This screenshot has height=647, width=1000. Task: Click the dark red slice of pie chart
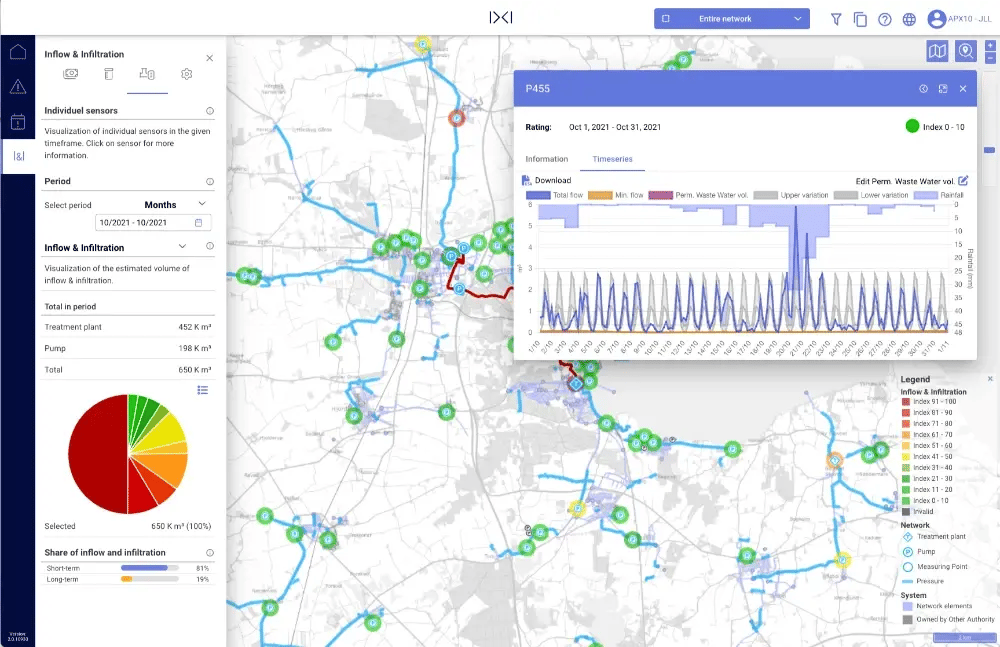pos(96,454)
